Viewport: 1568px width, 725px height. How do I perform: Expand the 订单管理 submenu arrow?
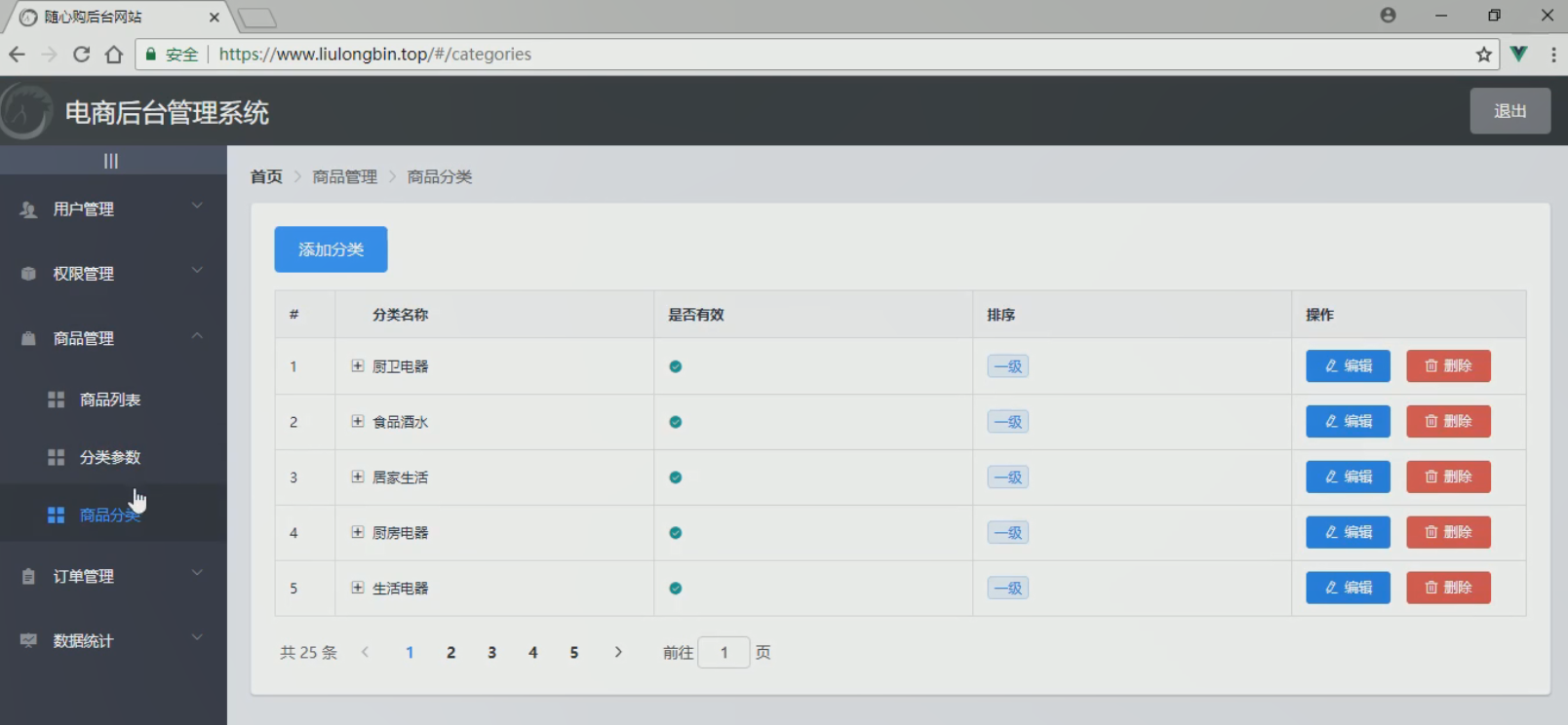(197, 573)
